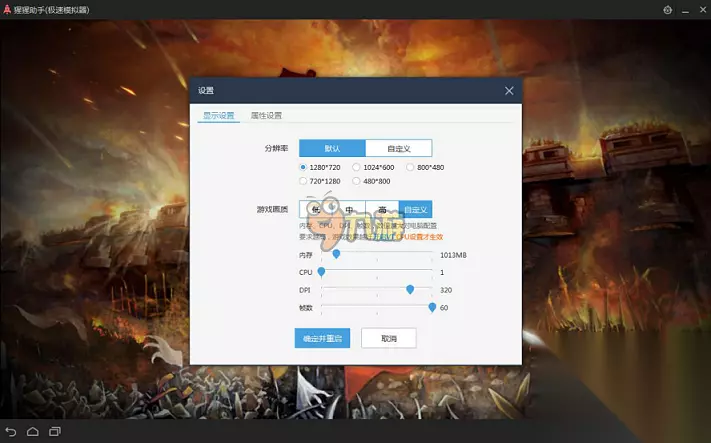The width and height of the screenshot is (711, 443).
Task: Switch to the 显示设置 tab
Action: click(x=219, y=116)
